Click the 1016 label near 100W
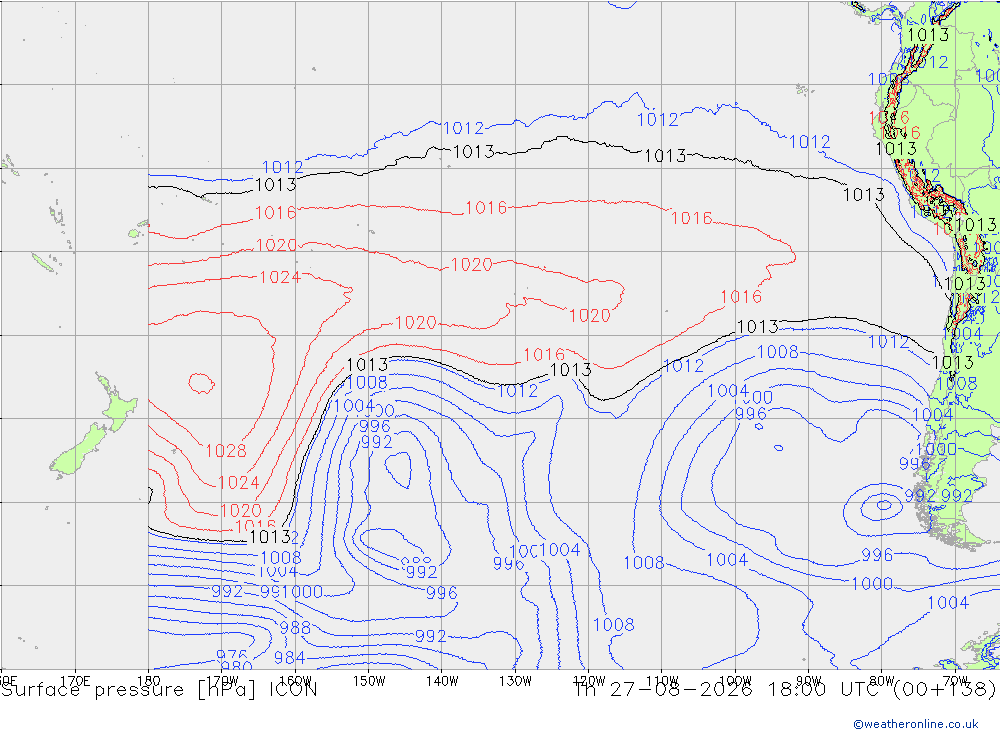The height and width of the screenshot is (733, 1000). pos(741,297)
